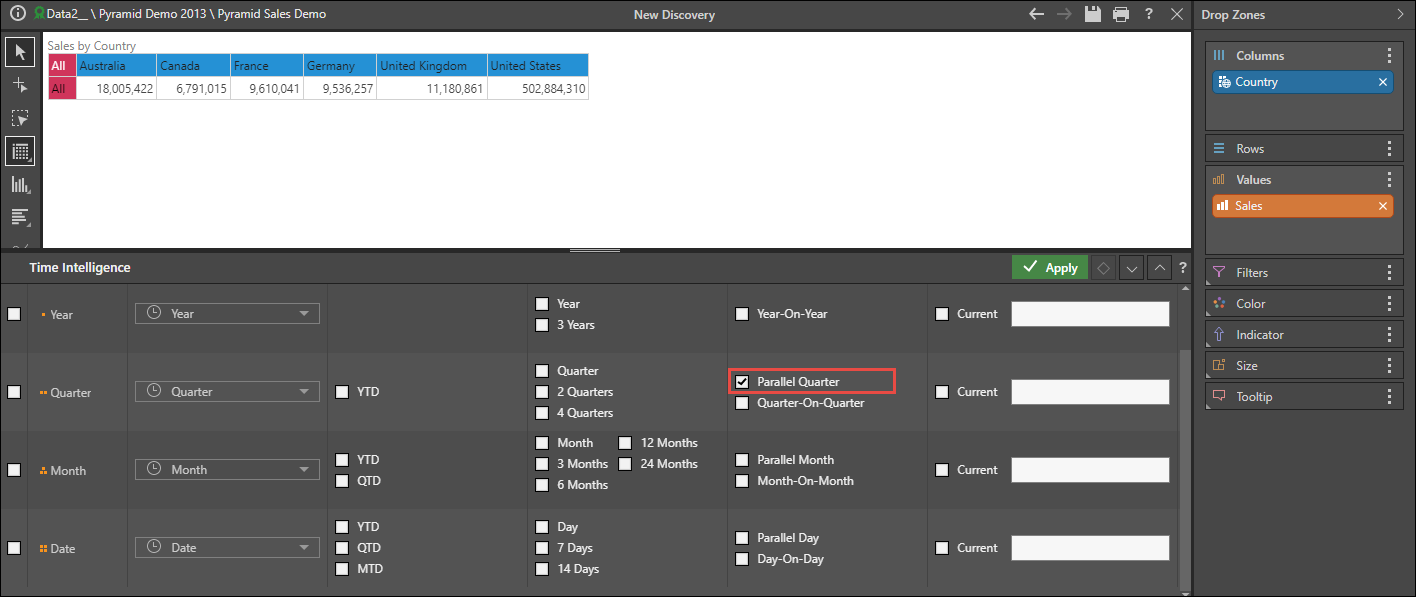Open the Month level dropdown
Viewport: 1416px width, 597px height.
pos(227,470)
